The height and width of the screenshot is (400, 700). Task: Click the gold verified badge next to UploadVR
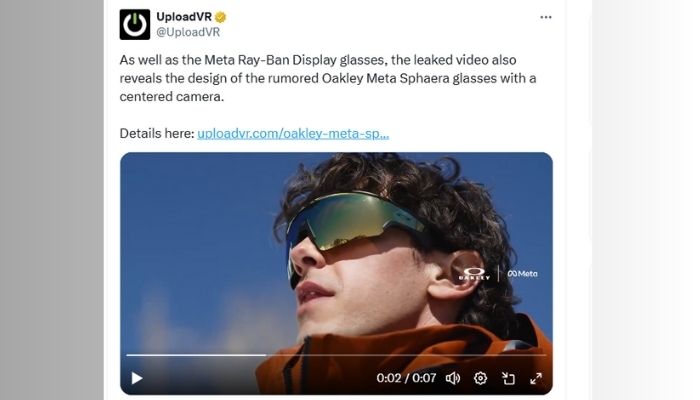click(x=220, y=17)
